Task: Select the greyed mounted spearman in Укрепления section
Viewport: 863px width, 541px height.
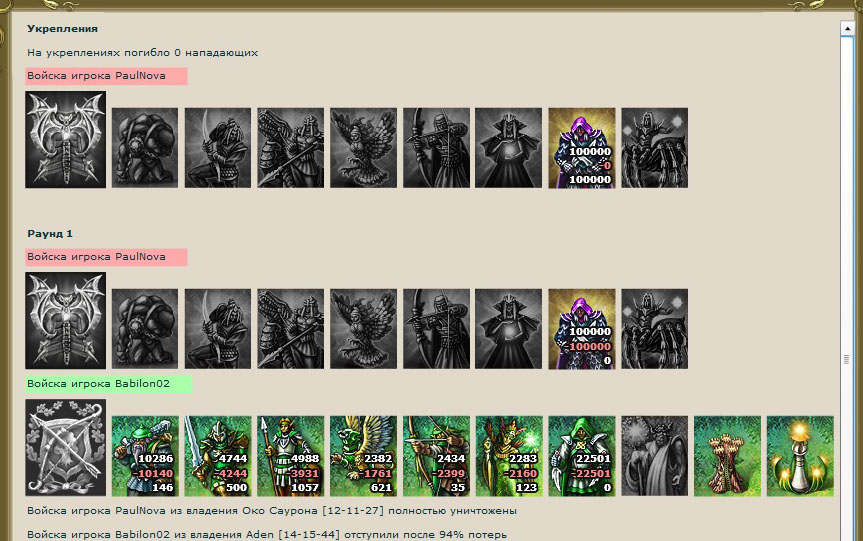Action: [290, 147]
